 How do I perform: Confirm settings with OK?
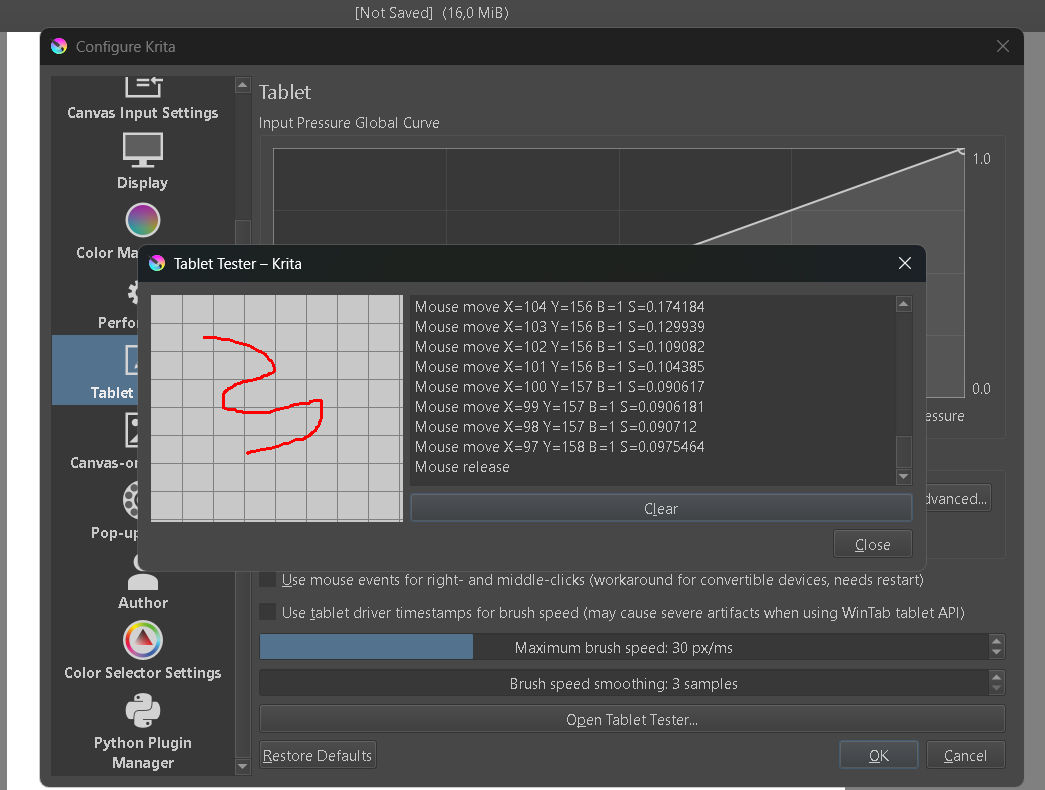pos(878,755)
